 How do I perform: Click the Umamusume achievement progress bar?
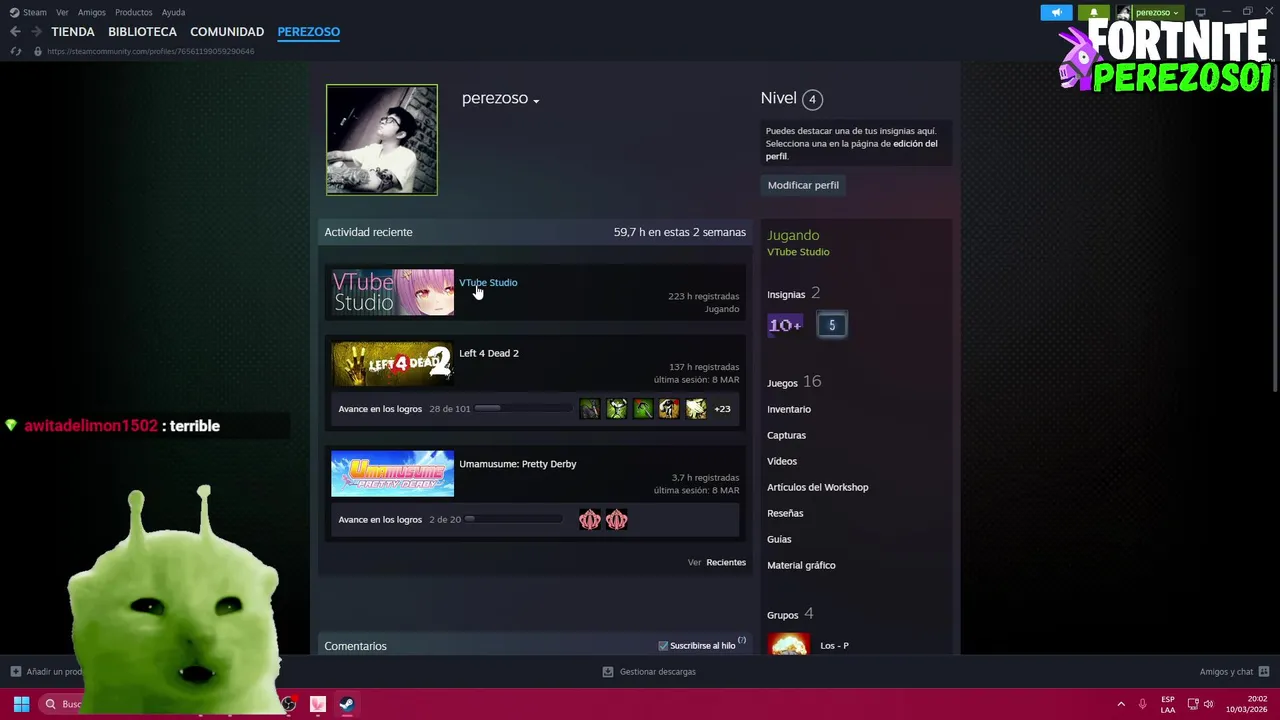[x=513, y=519]
